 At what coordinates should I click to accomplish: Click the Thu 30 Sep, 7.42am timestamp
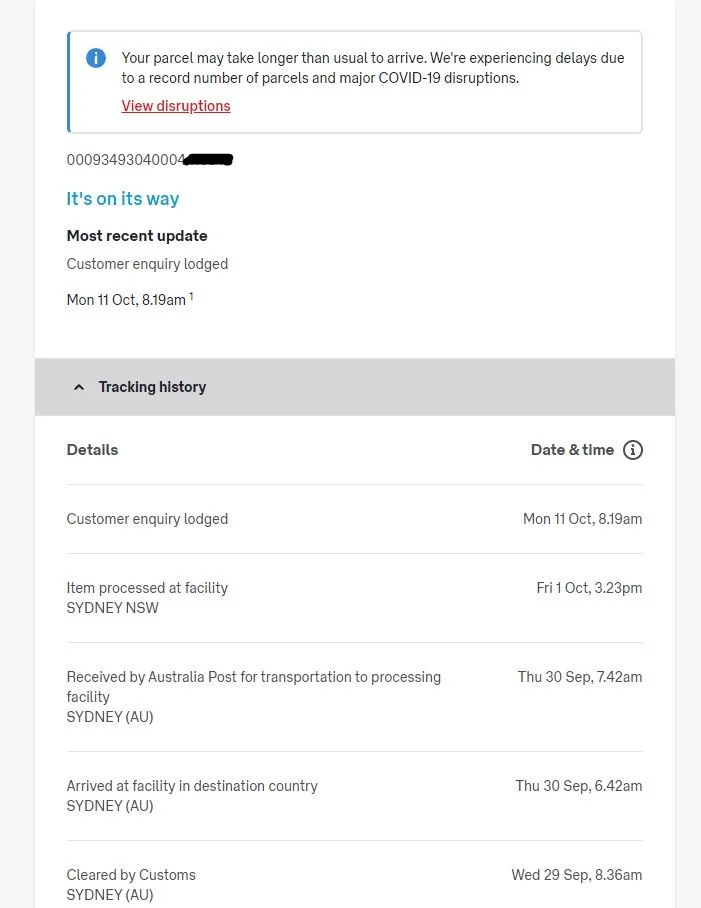coord(580,677)
